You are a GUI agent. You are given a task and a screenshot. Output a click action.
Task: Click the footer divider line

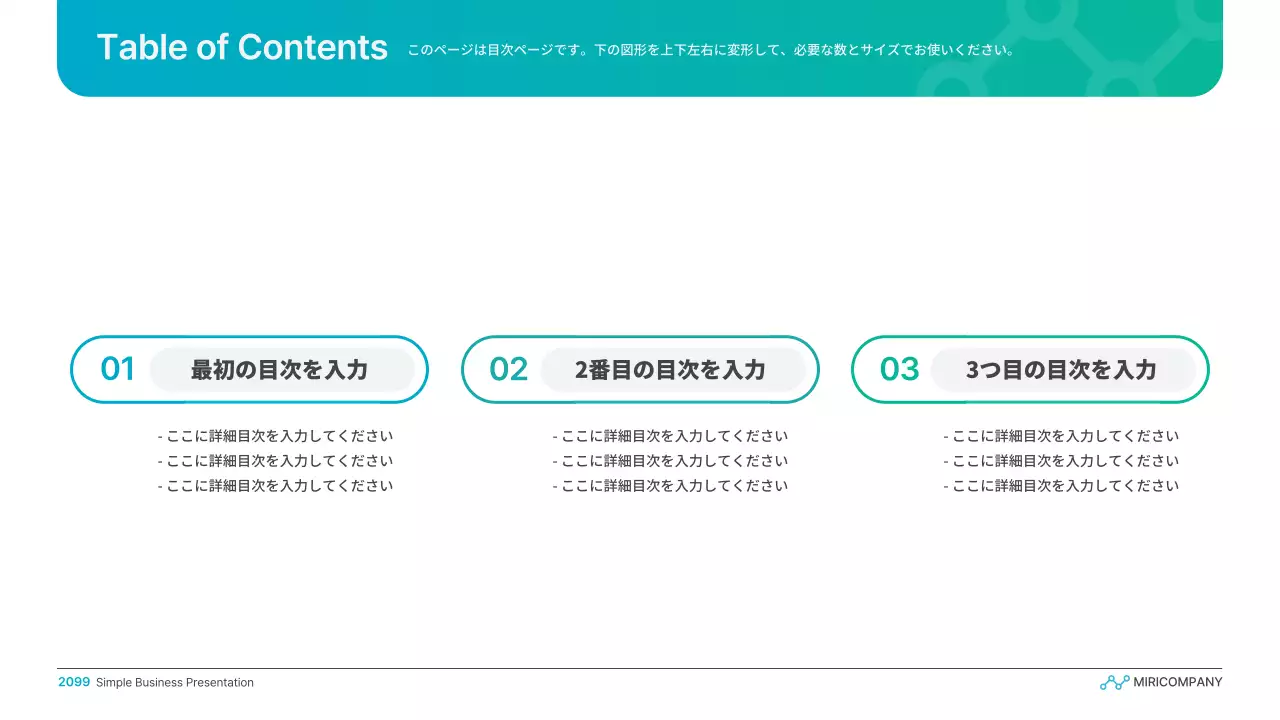click(640, 664)
